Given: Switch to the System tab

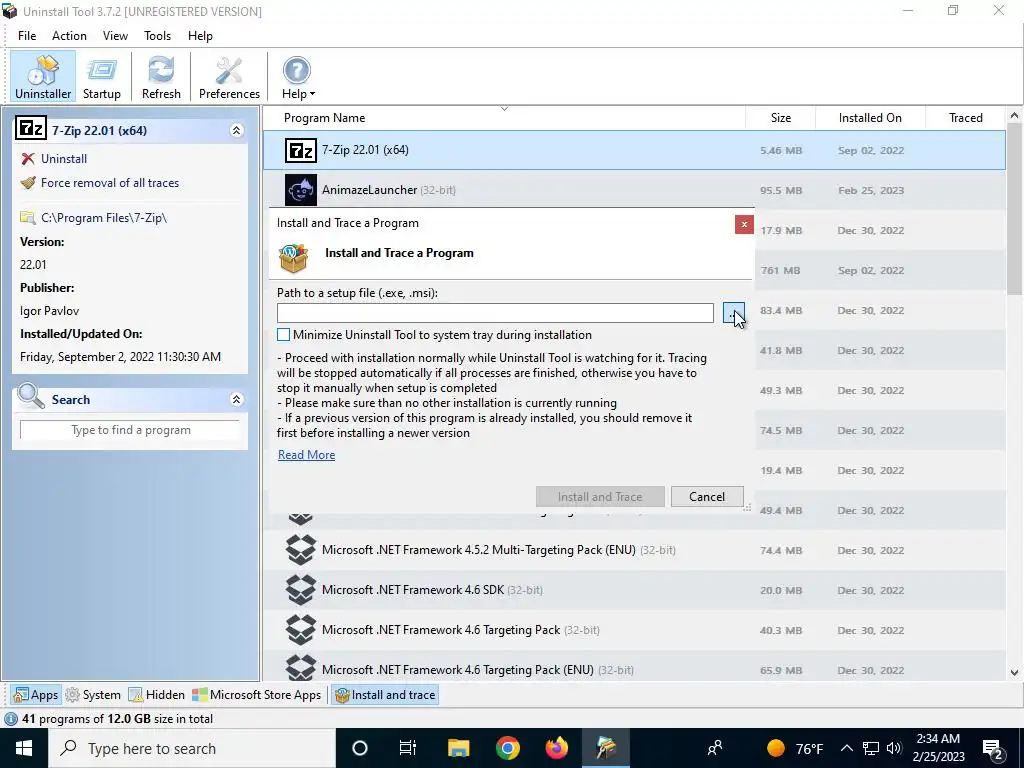Looking at the screenshot, I should (x=93, y=695).
